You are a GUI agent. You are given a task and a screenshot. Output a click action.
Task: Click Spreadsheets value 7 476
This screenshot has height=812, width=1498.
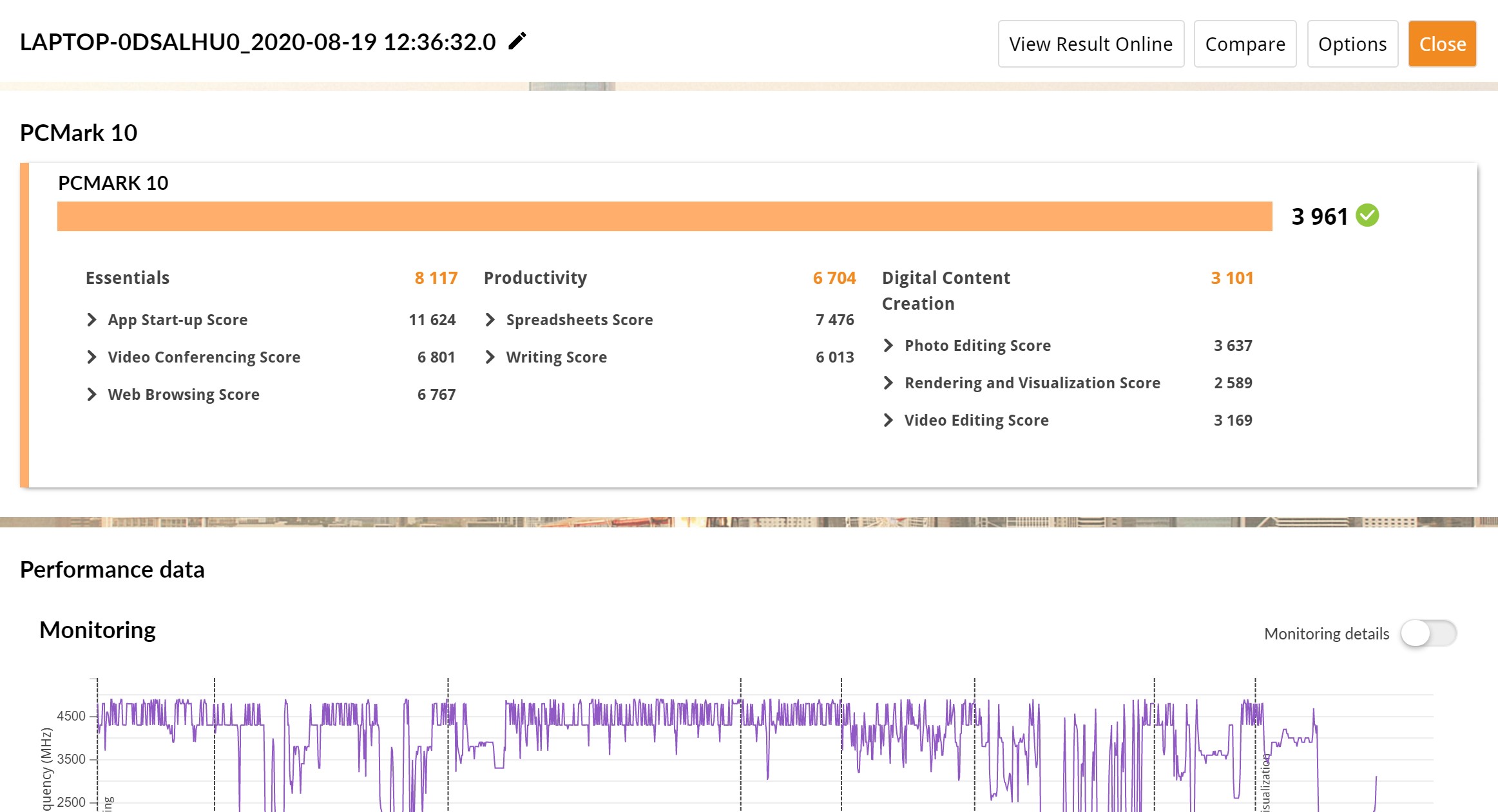coord(835,319)
